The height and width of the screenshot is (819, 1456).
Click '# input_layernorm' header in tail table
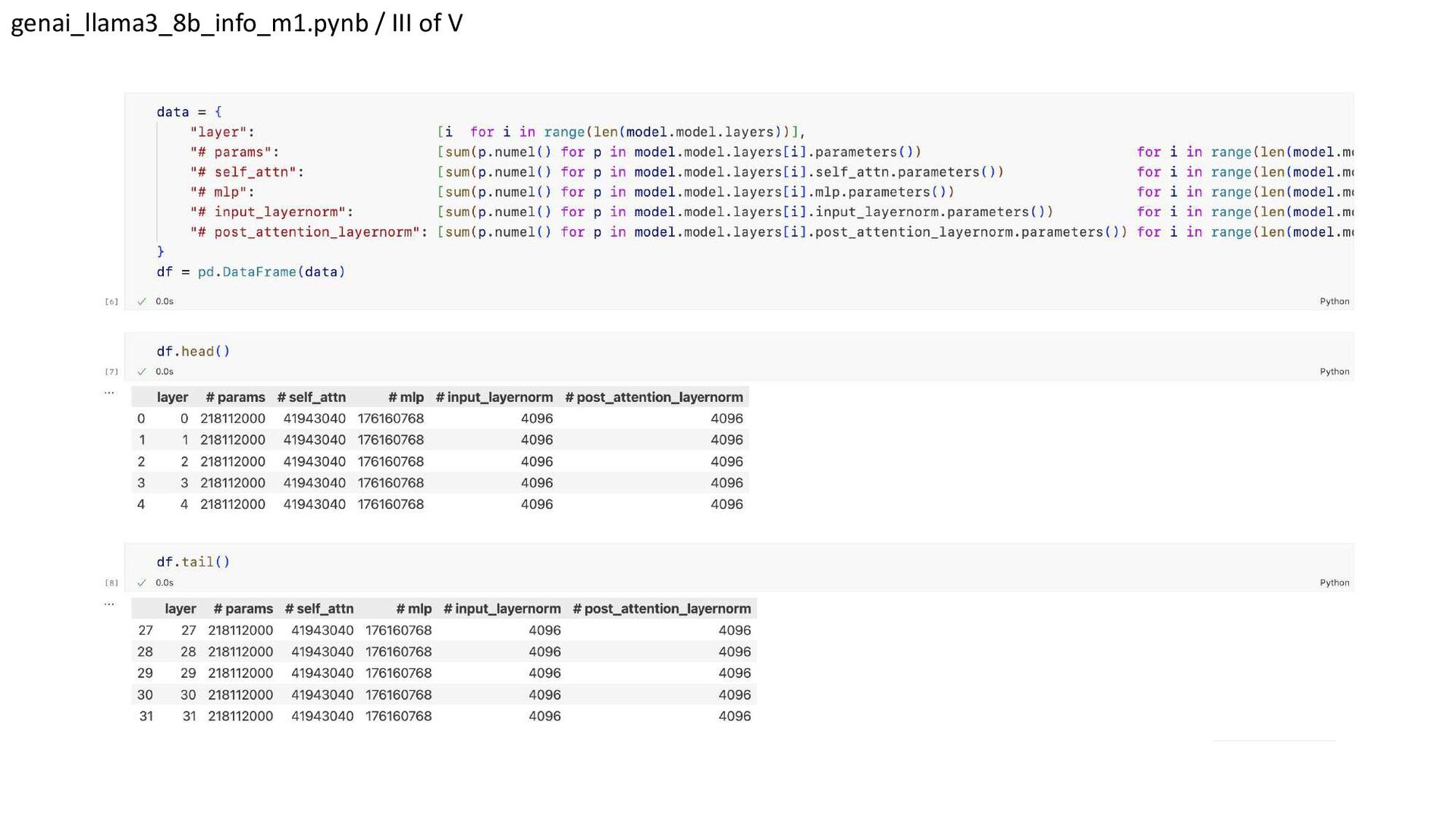(x=502, y=609)
